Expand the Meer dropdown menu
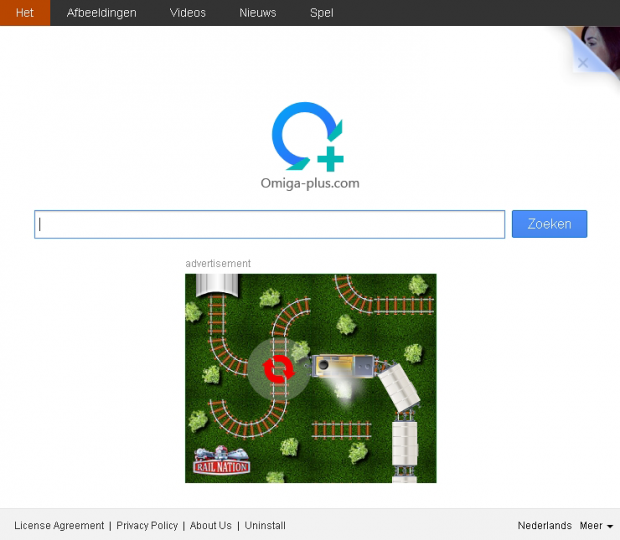This screenshot has width=620, height=540. click(x=596, y=525)
